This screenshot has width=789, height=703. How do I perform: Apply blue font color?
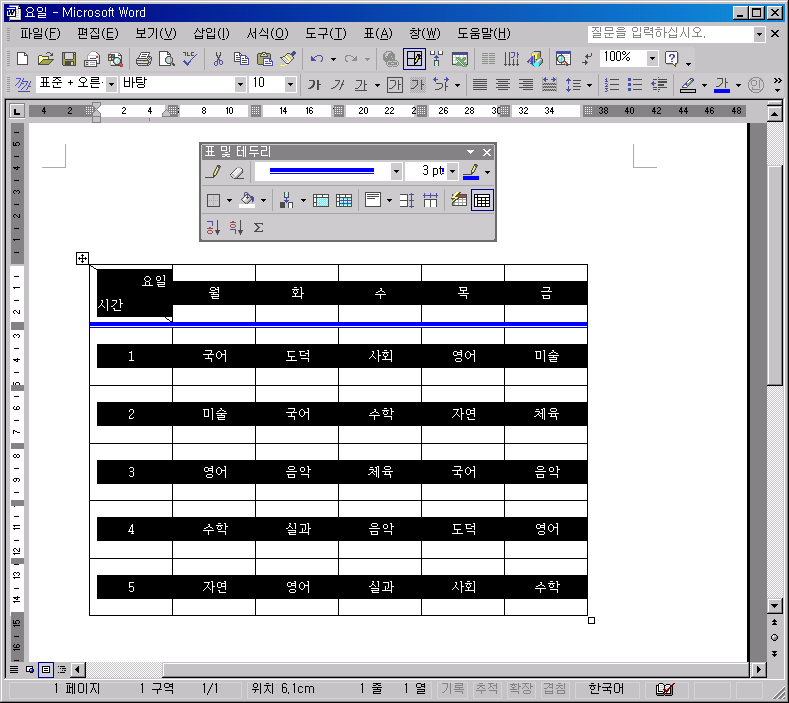pyautogui.click(x=722, y=85)
